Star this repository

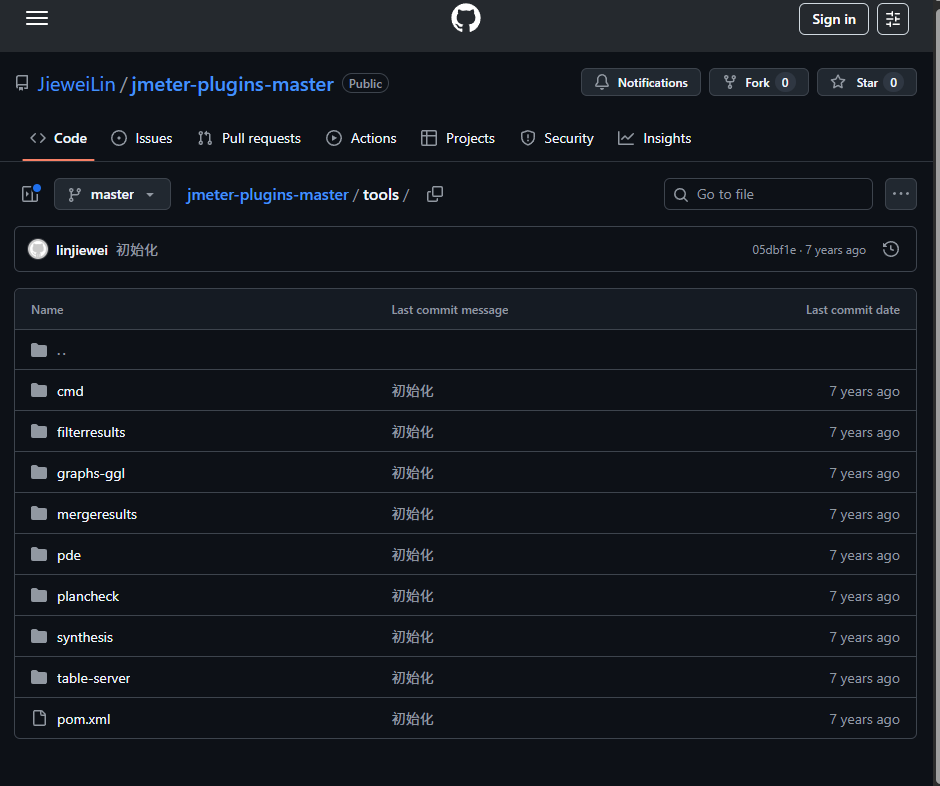click(x=866, y=82)
